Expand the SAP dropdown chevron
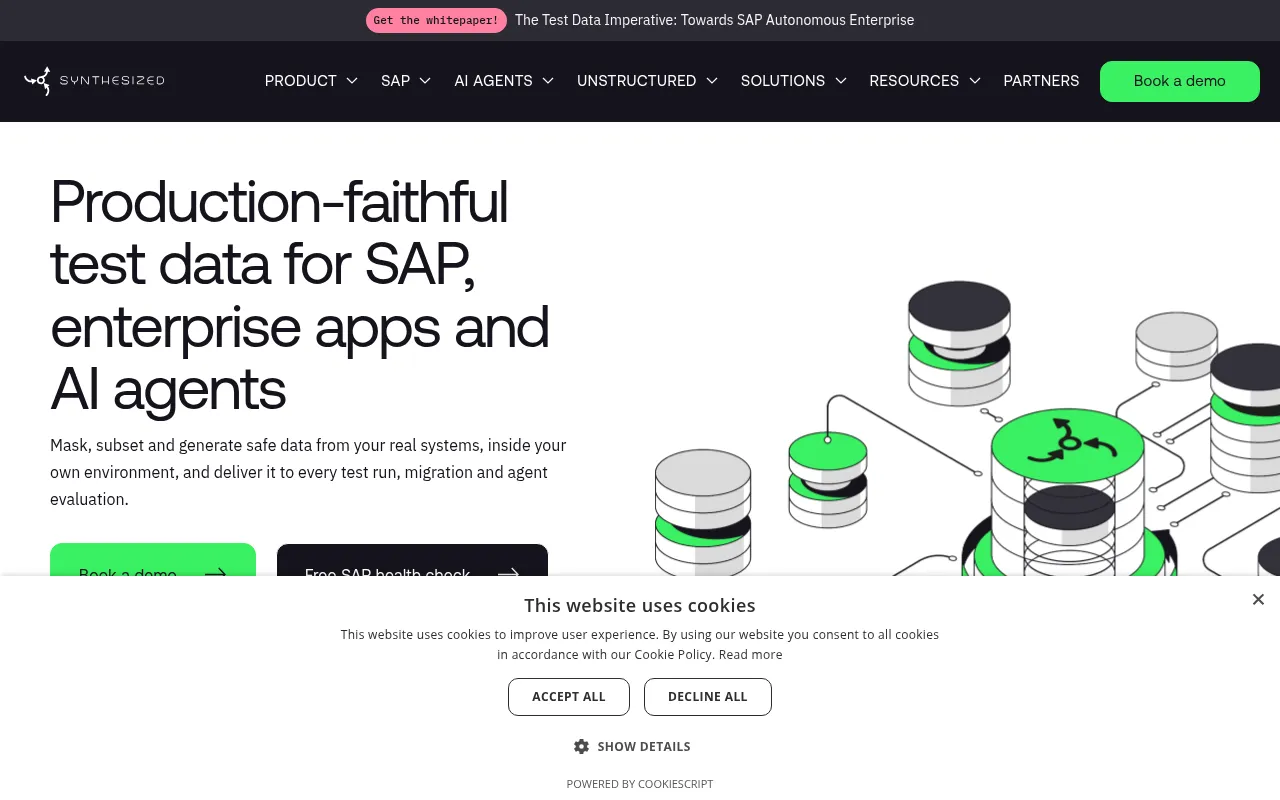The height and width of the screenshot is (800, 1280). [x=425, y=81]
